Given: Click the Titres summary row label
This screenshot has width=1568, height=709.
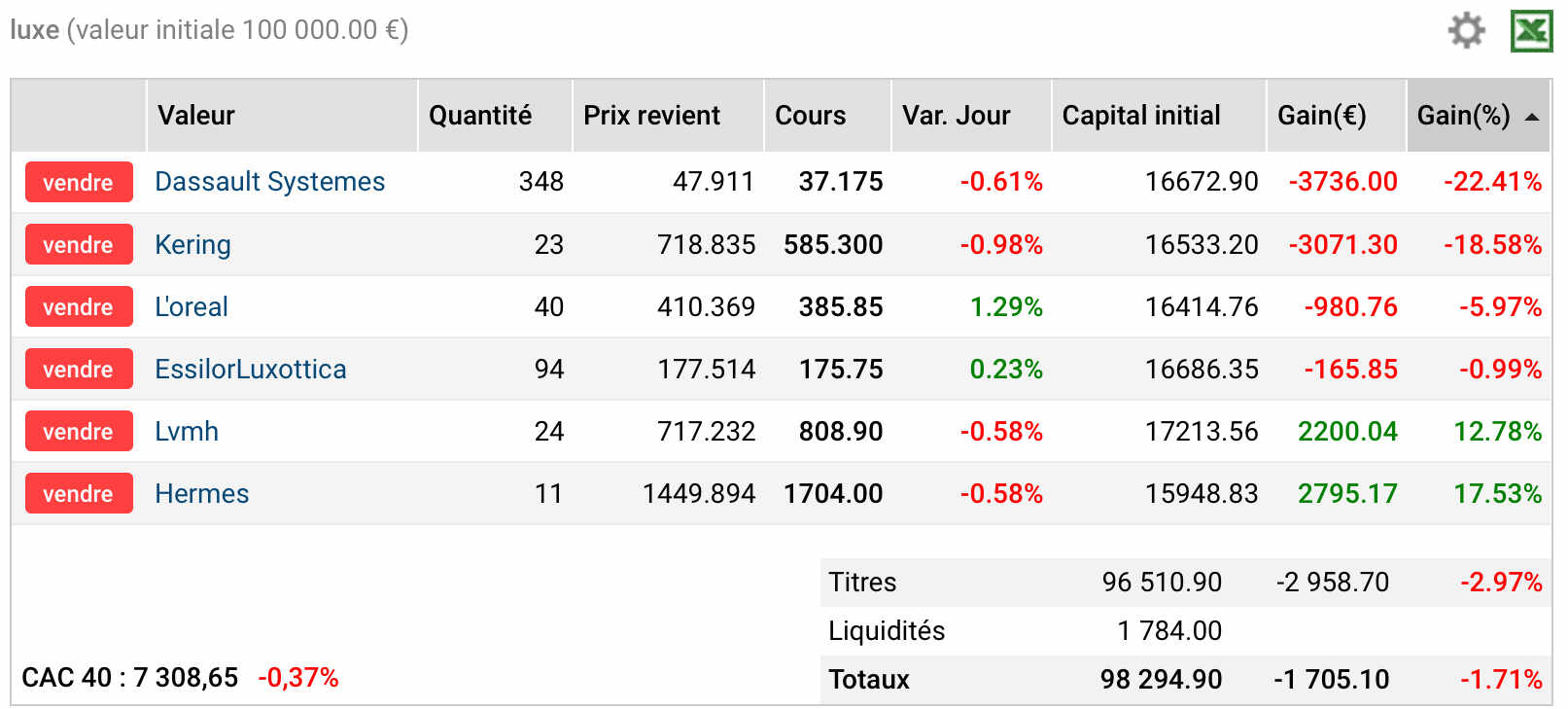Looking at the screenshot, I should 862,582.
